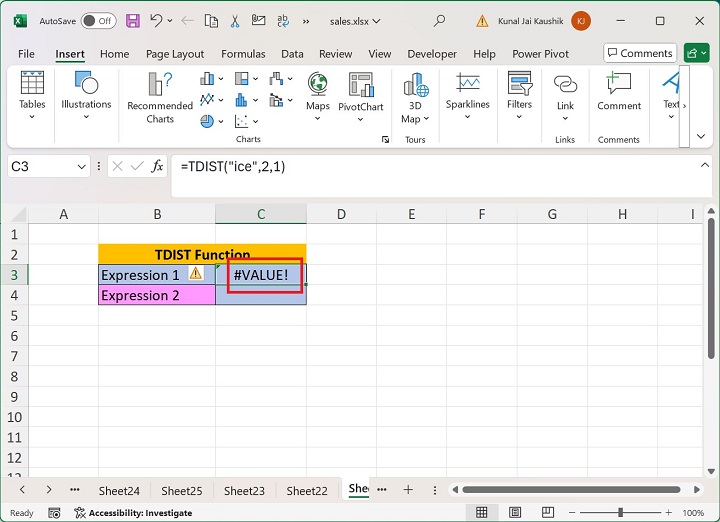Click the Copy icon in quick access toolbar
Screen dimensions: 720x522
(211, 21)
